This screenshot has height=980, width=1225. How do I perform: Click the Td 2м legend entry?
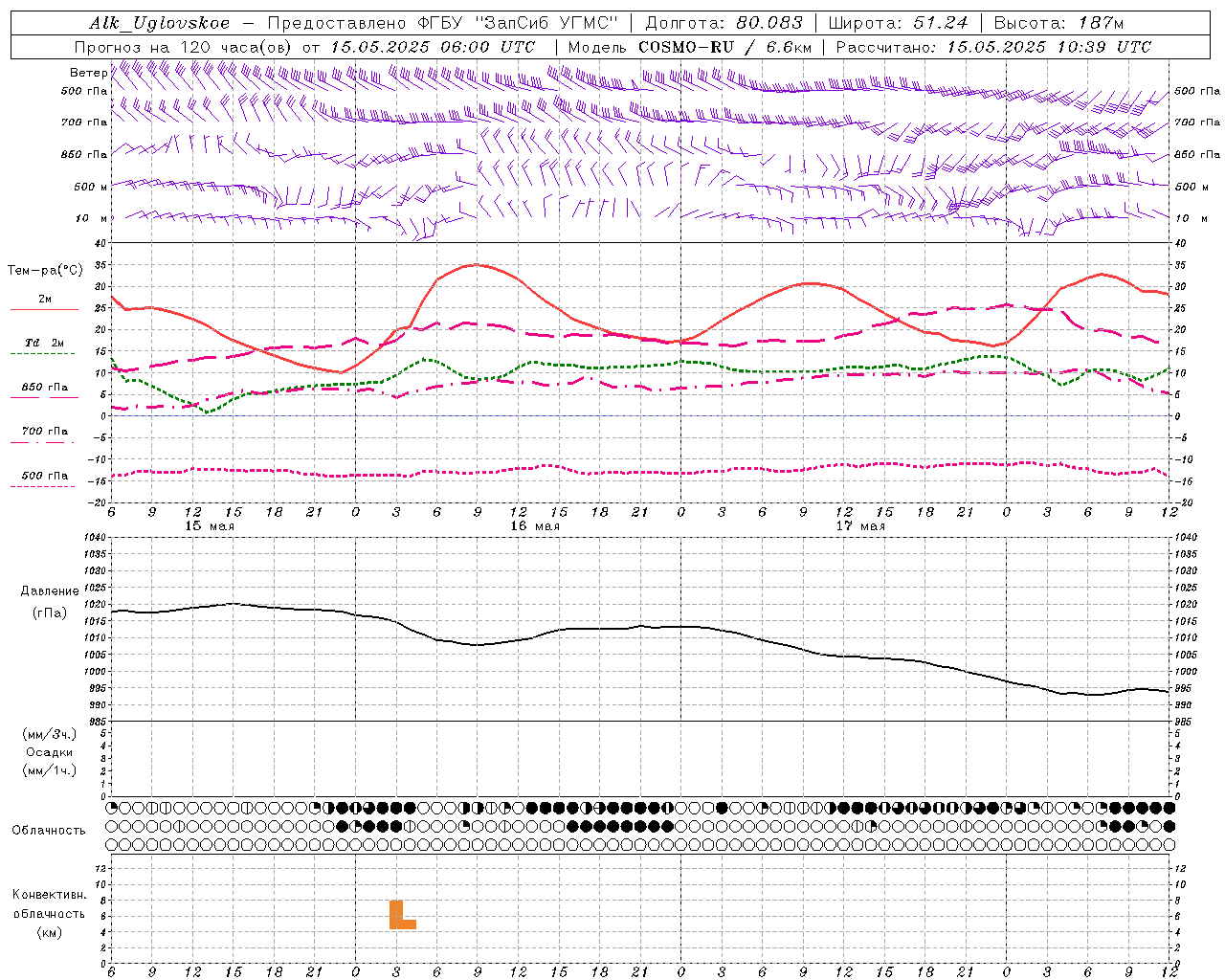(x=45, y=343)
